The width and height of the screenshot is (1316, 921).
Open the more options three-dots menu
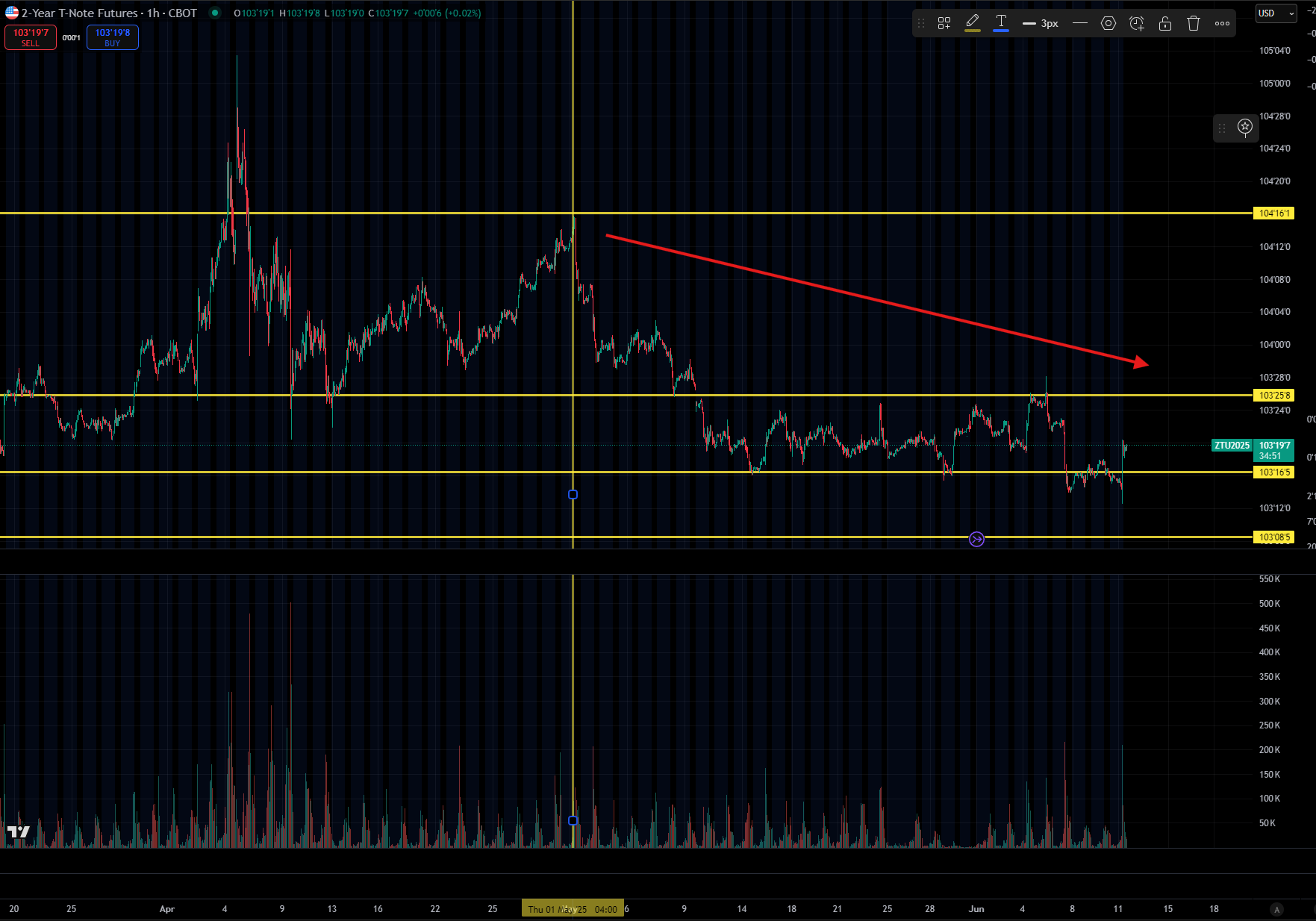(x=1222, y=23)
